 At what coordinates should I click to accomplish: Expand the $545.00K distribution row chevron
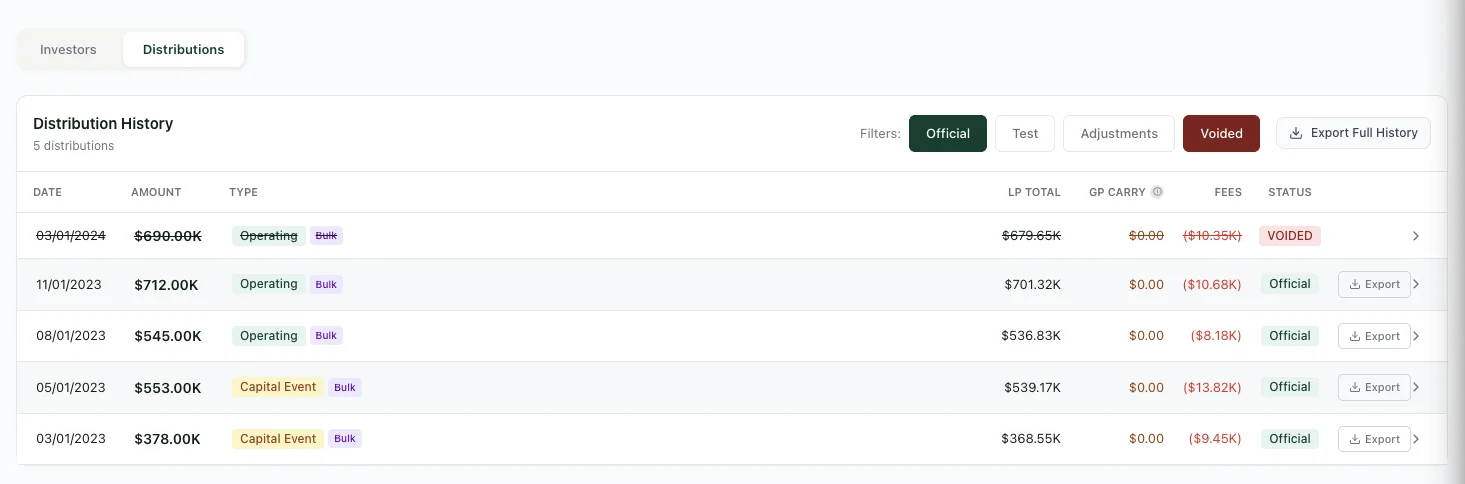coord(1416,336)
